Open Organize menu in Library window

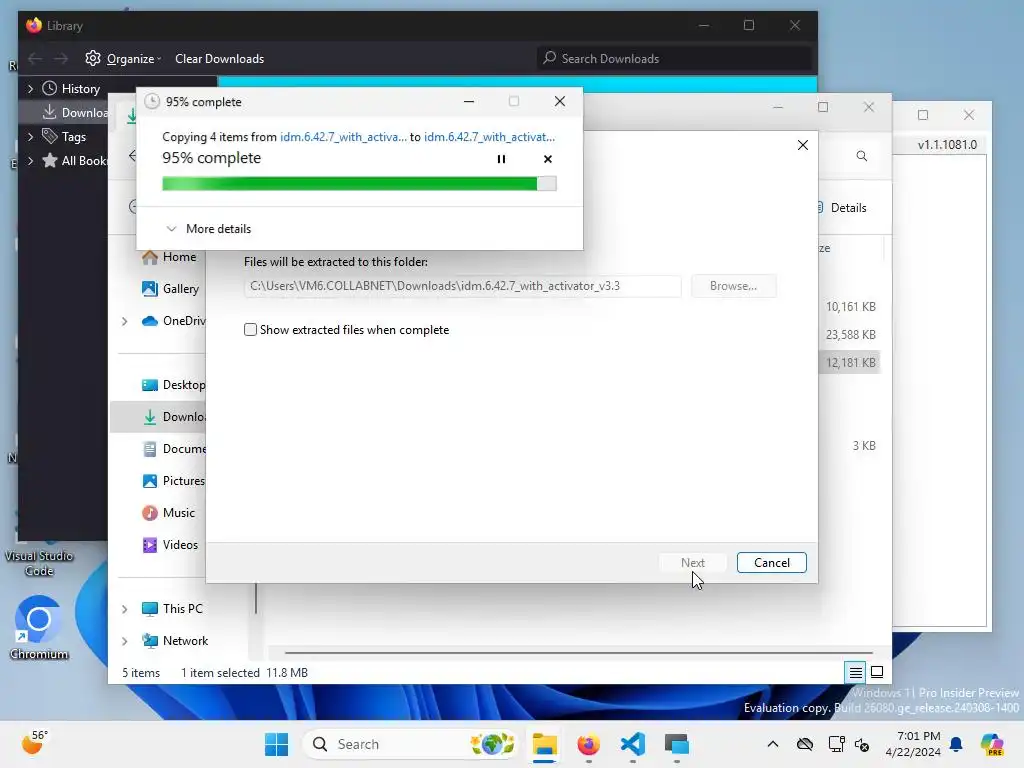pos(123,59)
